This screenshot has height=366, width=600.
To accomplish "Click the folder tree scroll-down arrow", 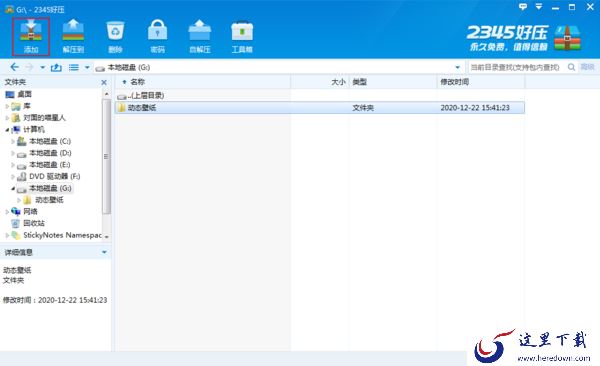I will (106, 237).
